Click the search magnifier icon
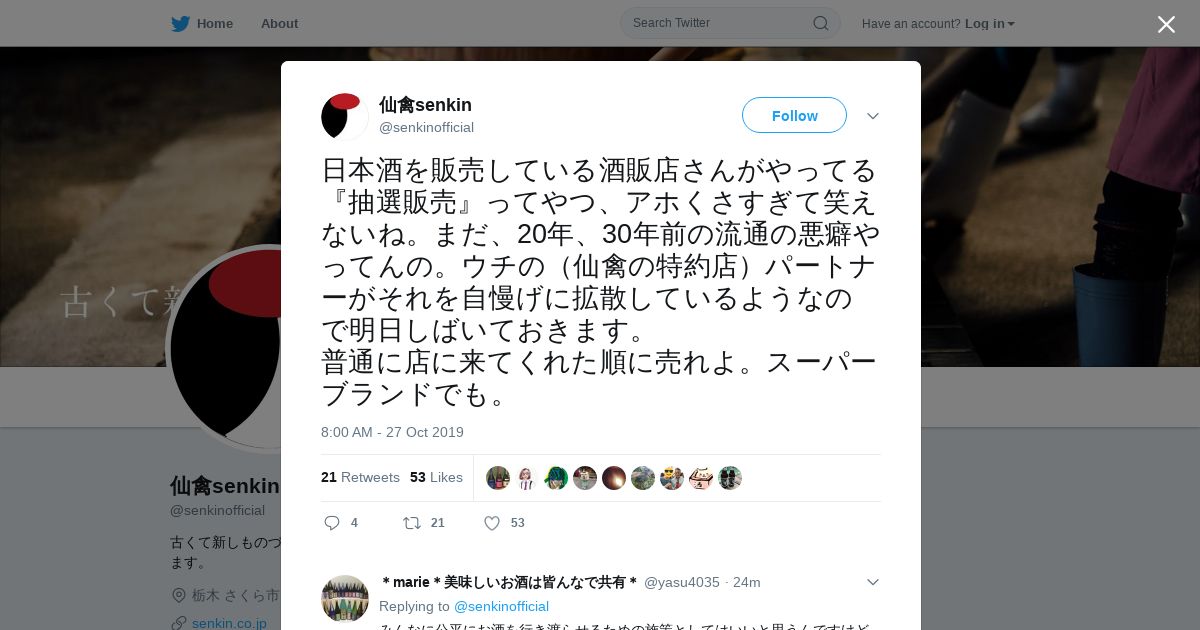 tap(820, 23)
